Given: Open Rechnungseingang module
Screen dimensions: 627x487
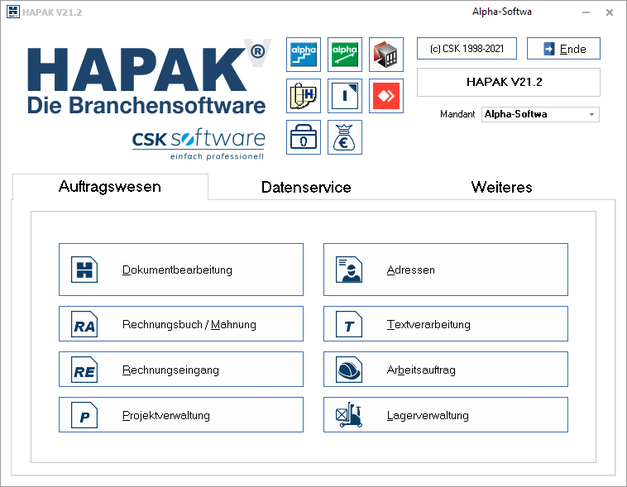Looking at the screenshot, I should pyautogui.click(x=181, y=369).
